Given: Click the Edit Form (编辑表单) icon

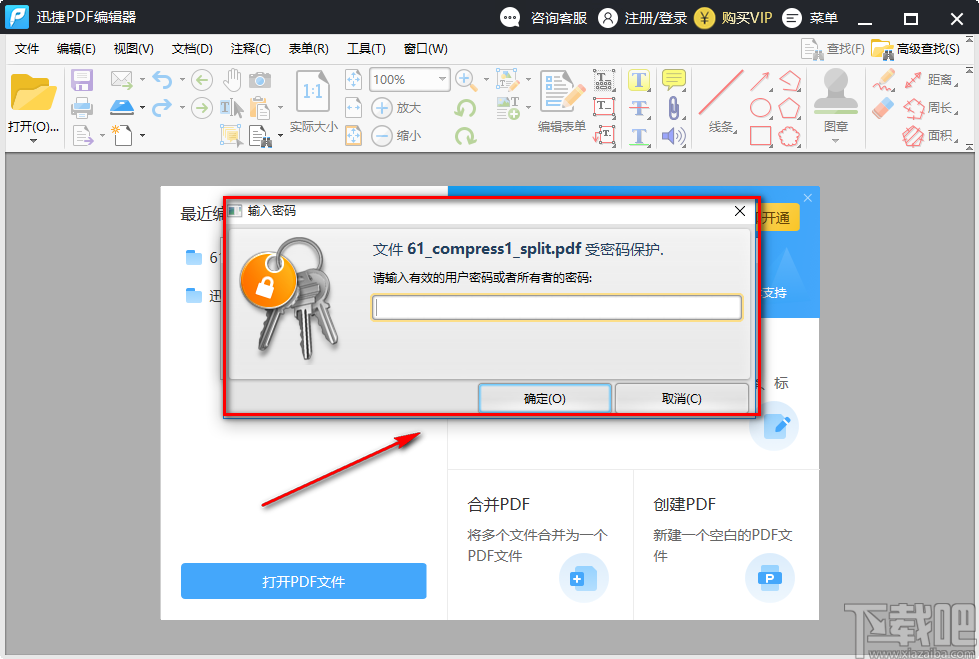Looking at the screenshot, I should pyautogui.click(x=561, y=92).
